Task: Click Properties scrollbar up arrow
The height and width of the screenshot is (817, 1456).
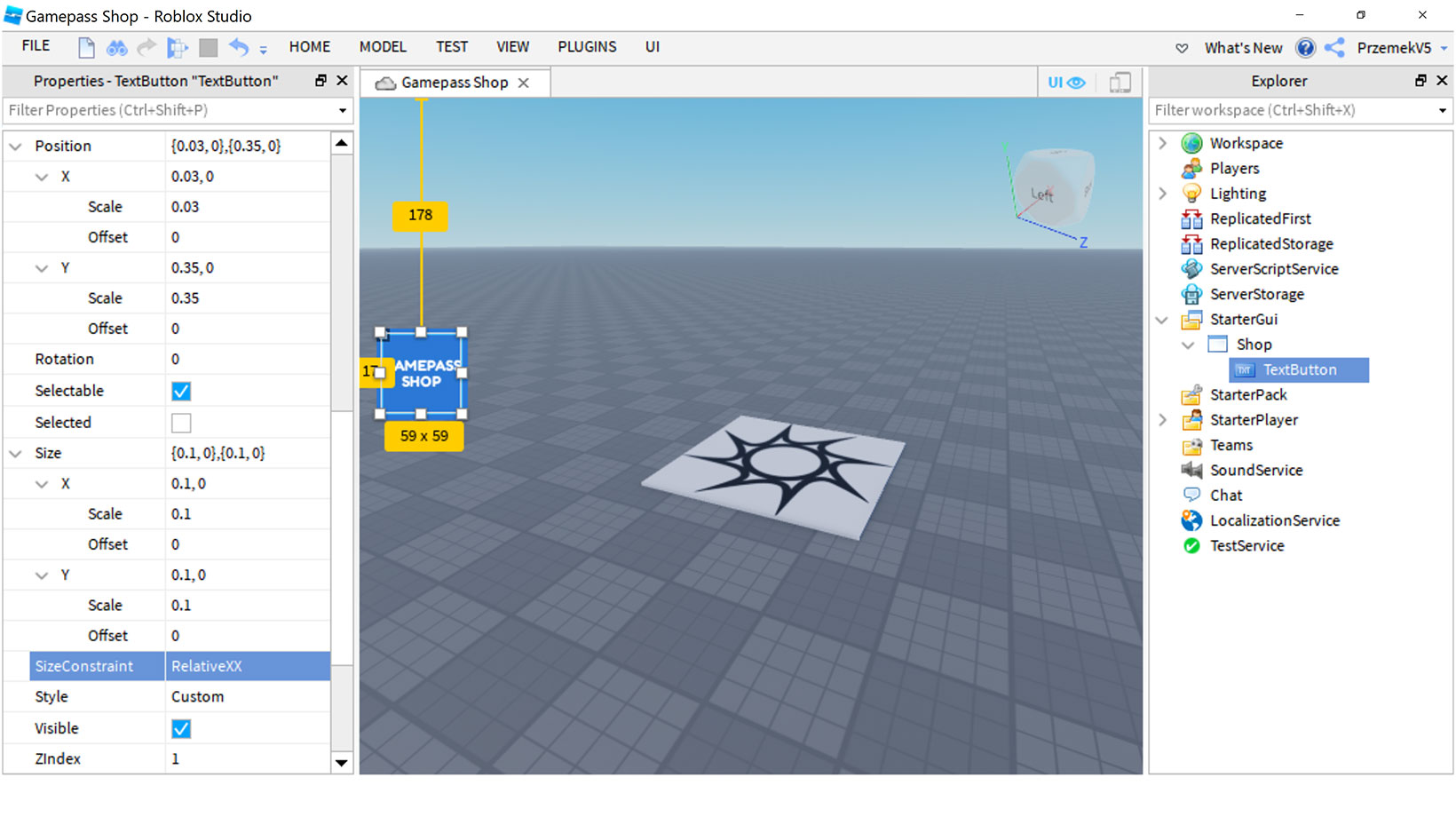Action: 342,143
